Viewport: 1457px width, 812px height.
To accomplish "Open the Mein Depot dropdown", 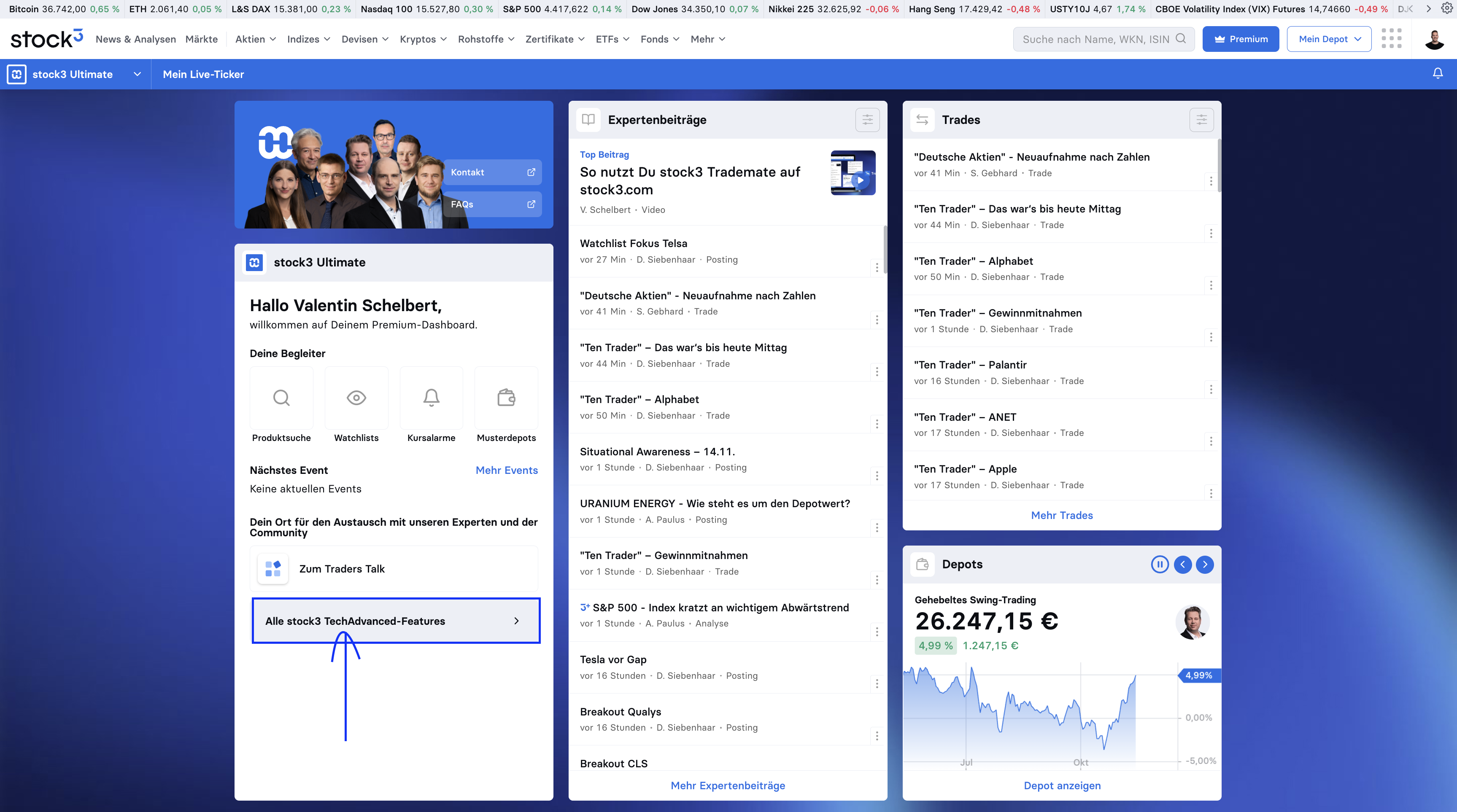I will [x=1329, y=38].
